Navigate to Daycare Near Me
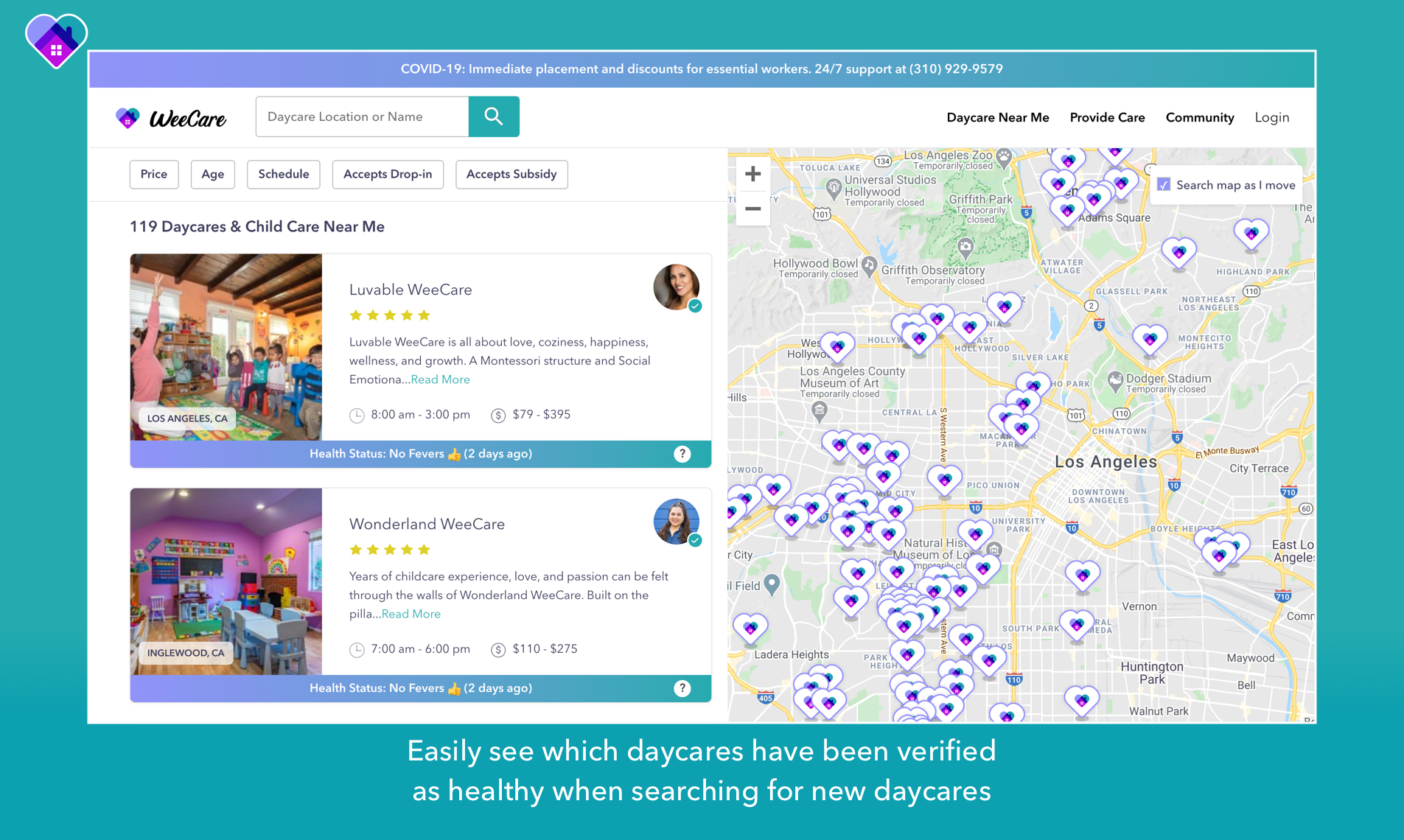 point(997,116)
